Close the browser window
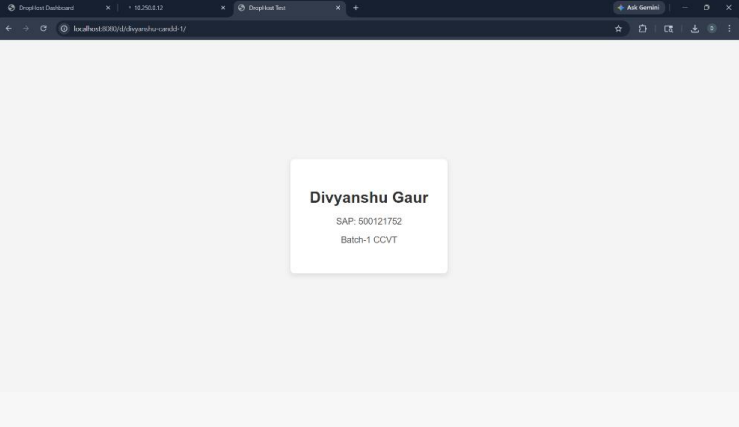The width and height of the screenshot is (739, 427). 729,8
